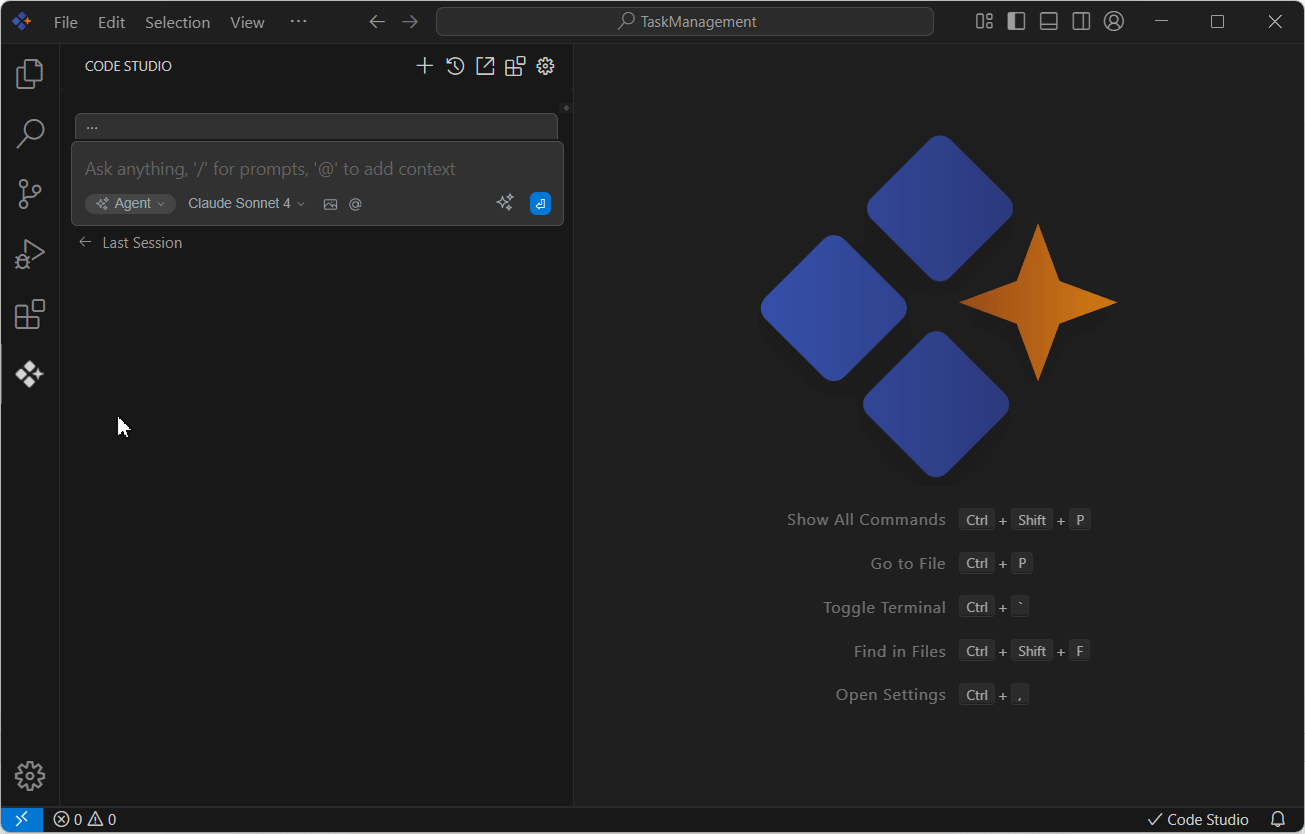The height and width of the screenshot is (834, 1305).
Task: Open the Manage gear at activity bar bottom
Action: (30, 776)
